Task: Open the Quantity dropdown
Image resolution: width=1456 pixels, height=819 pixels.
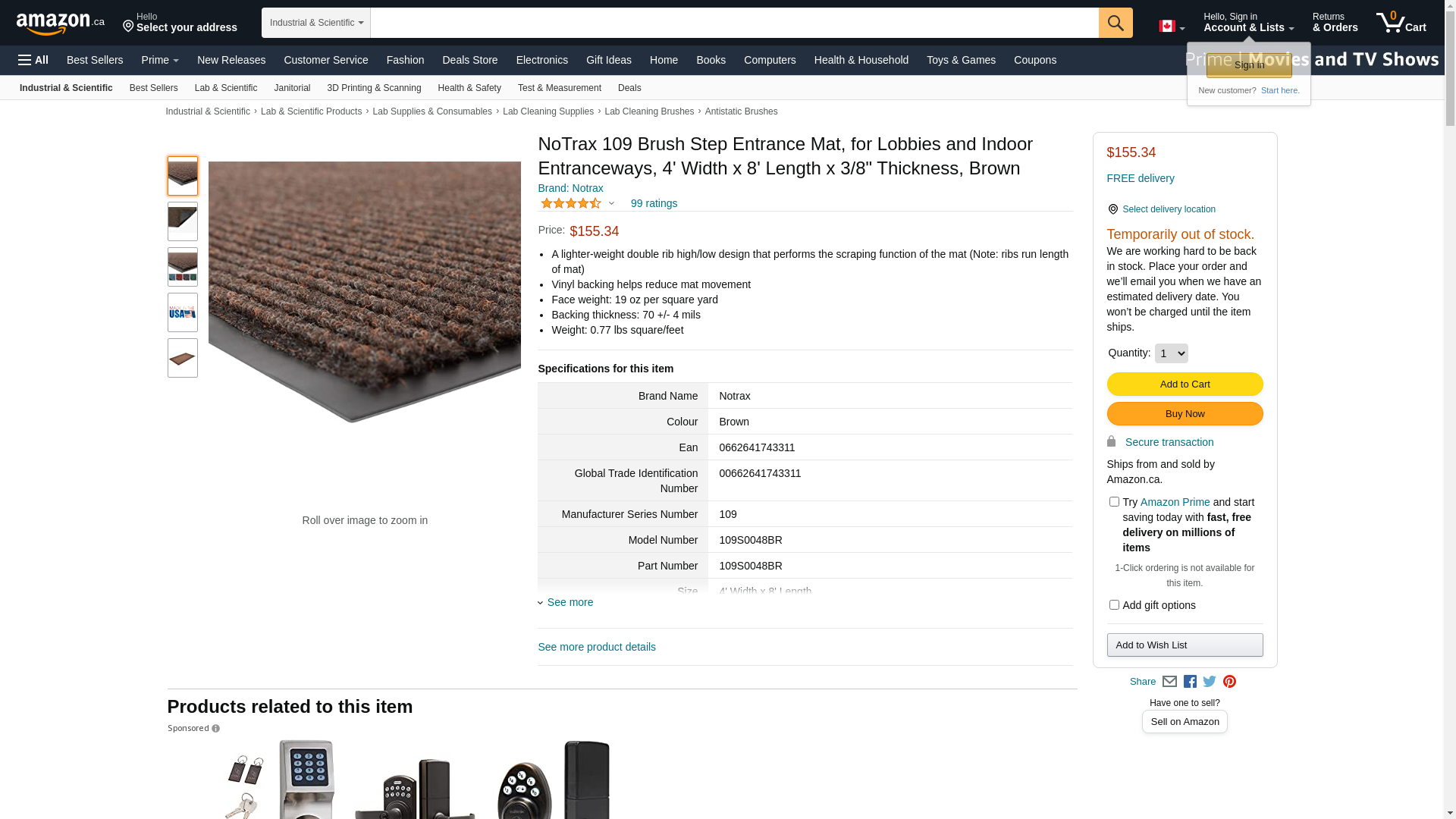Action: coord(1171,353)
